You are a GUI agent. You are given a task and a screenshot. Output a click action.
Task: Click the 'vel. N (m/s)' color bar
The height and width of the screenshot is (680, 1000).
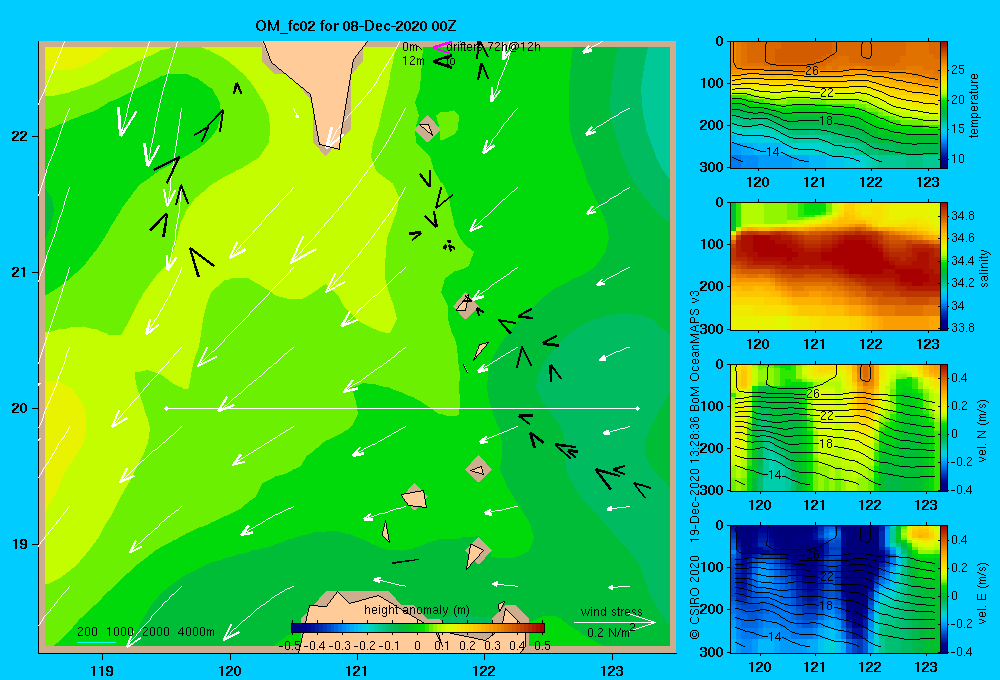pos(944,427)
